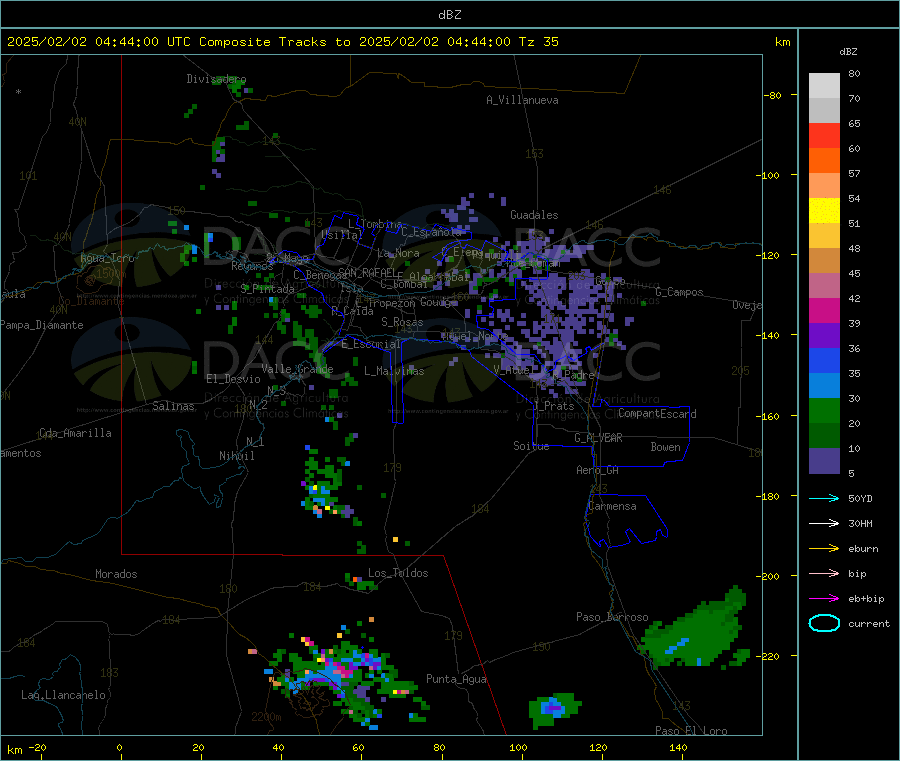Click the white 30HM arrow legend icon
900x761 pixels.
pos(824,523)
